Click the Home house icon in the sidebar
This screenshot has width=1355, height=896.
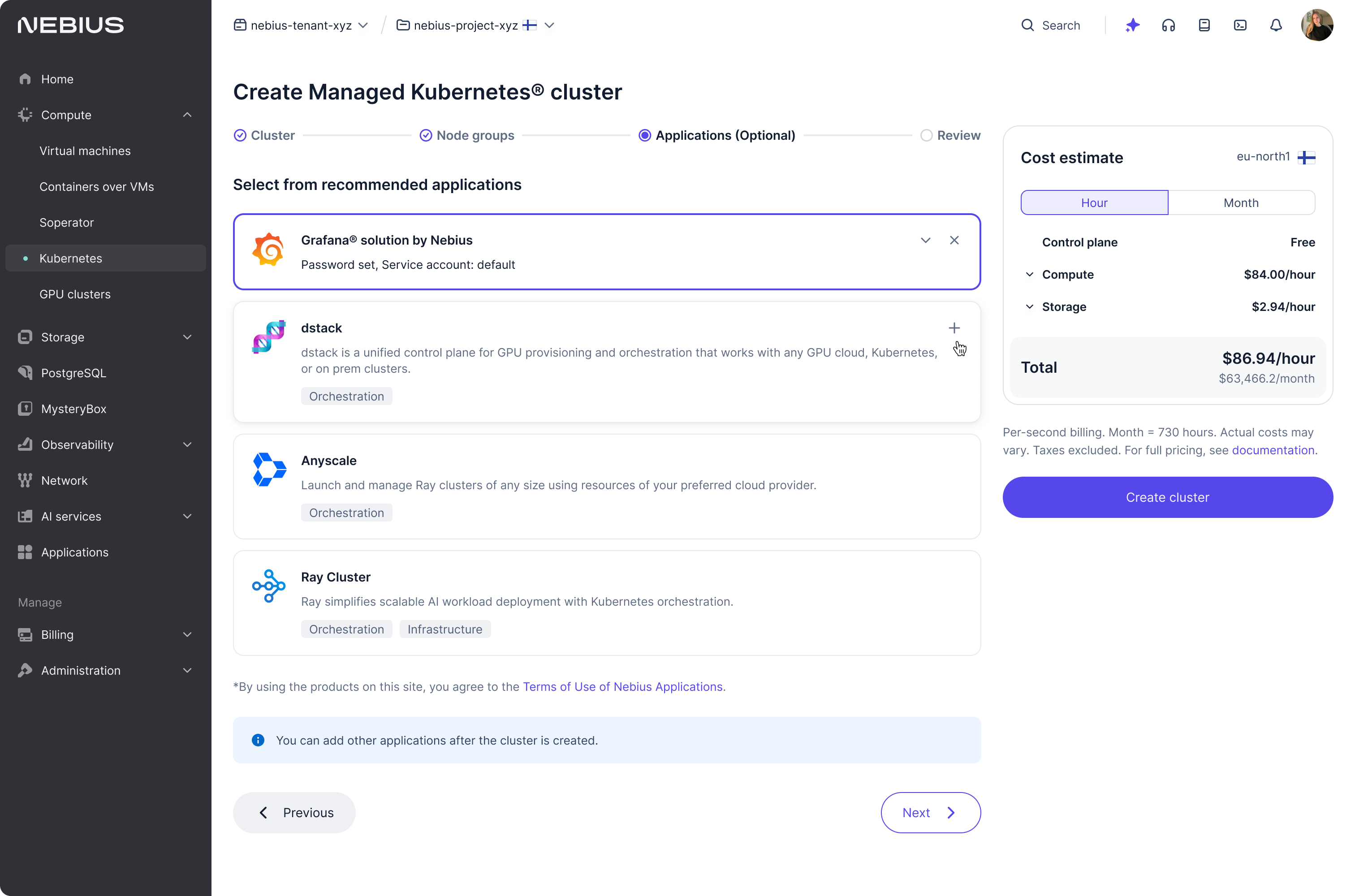[25, 79]
